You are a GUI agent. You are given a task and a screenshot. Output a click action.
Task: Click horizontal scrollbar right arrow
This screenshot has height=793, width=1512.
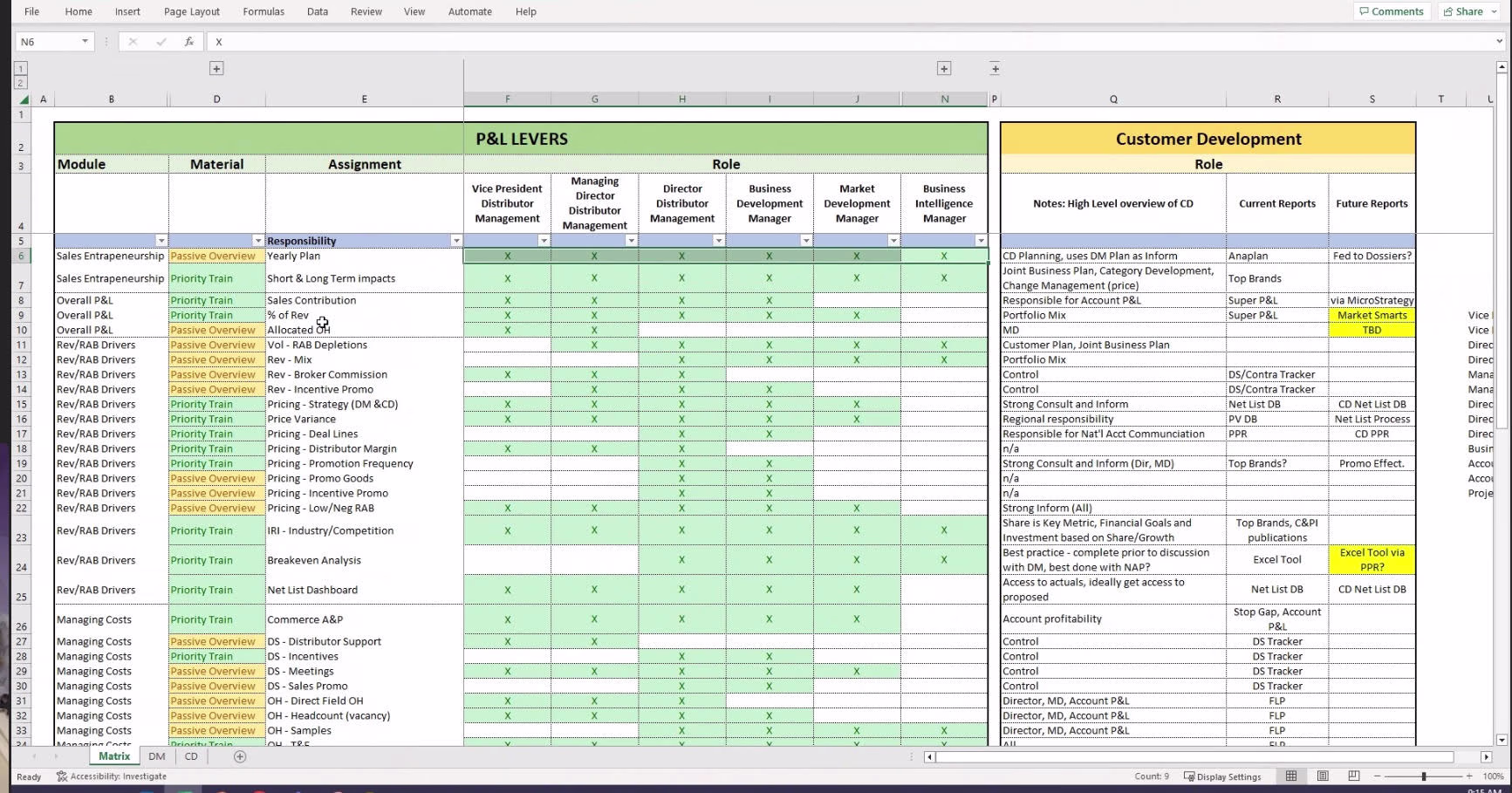(1486, 757)
